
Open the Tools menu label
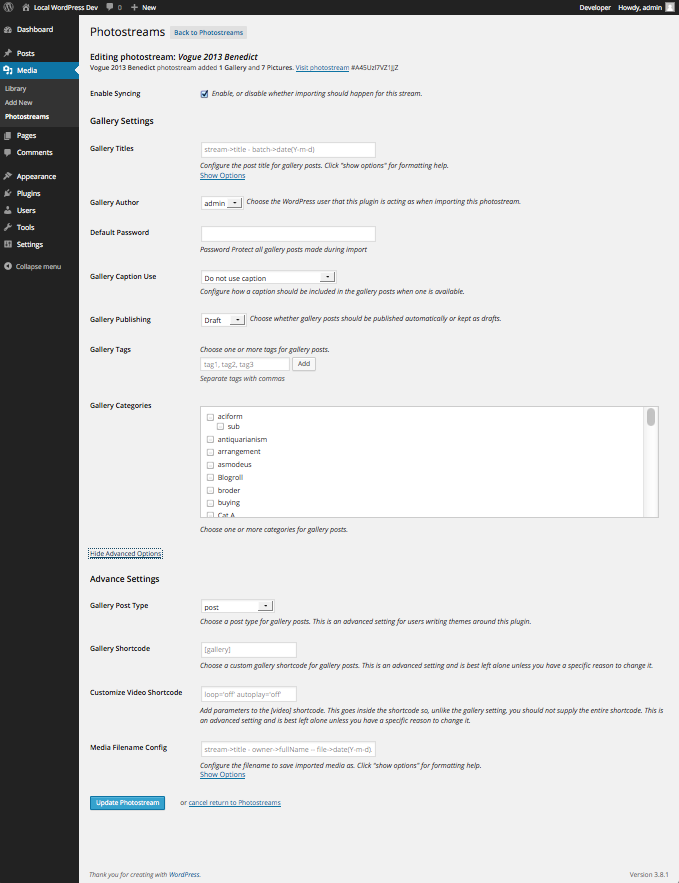[25, 227]
